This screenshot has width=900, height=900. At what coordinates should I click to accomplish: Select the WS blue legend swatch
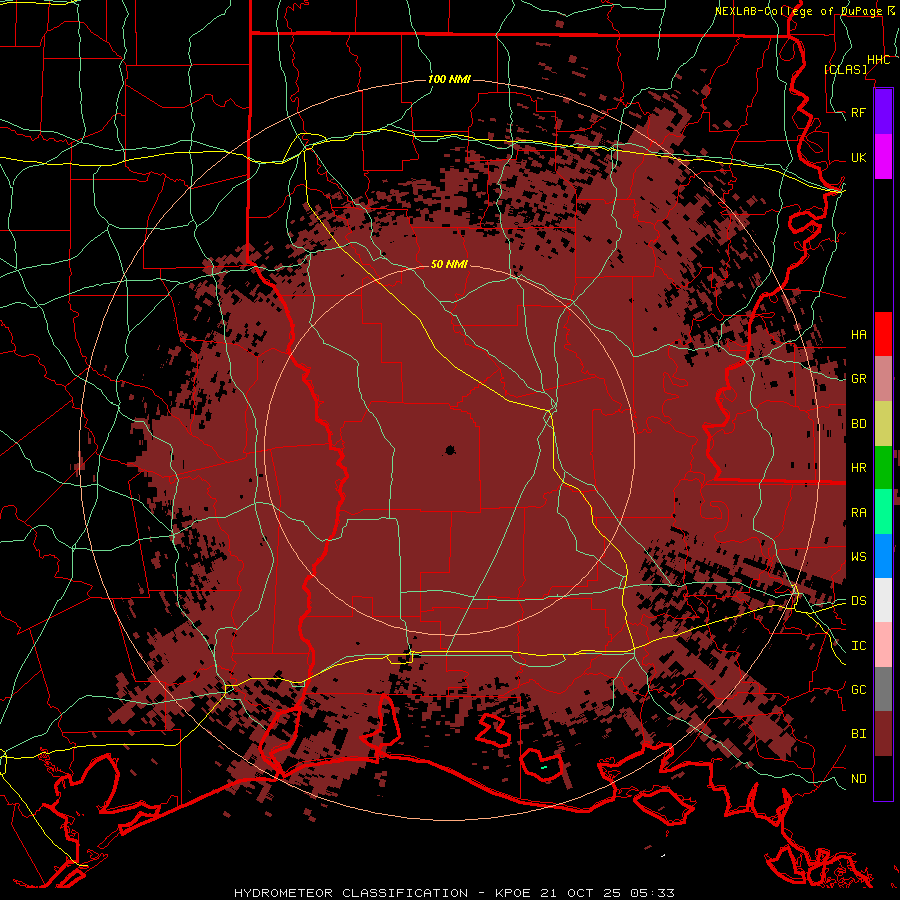tap(883, 556)
